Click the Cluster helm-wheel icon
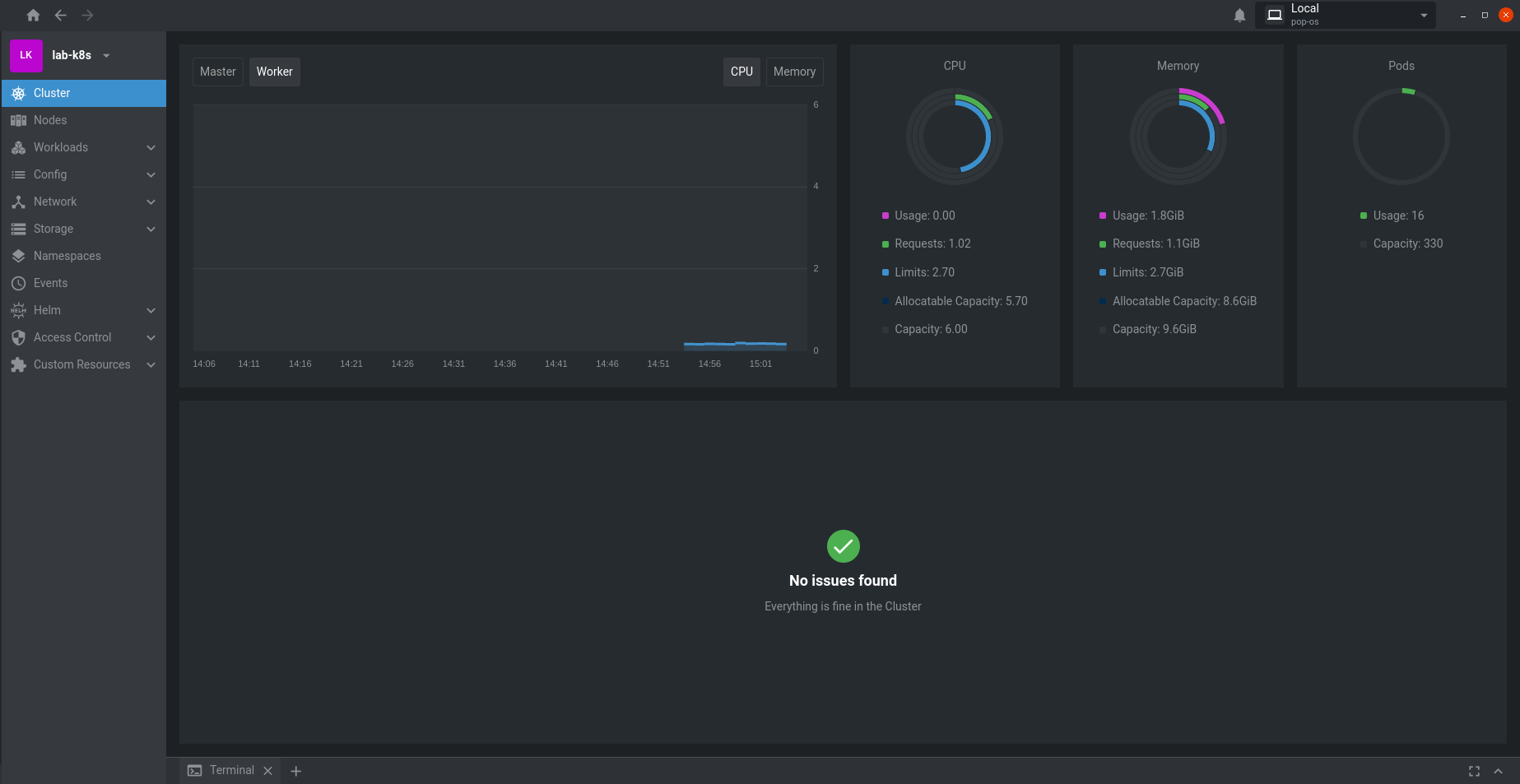The image size is (1520, 784). (18, 93)
